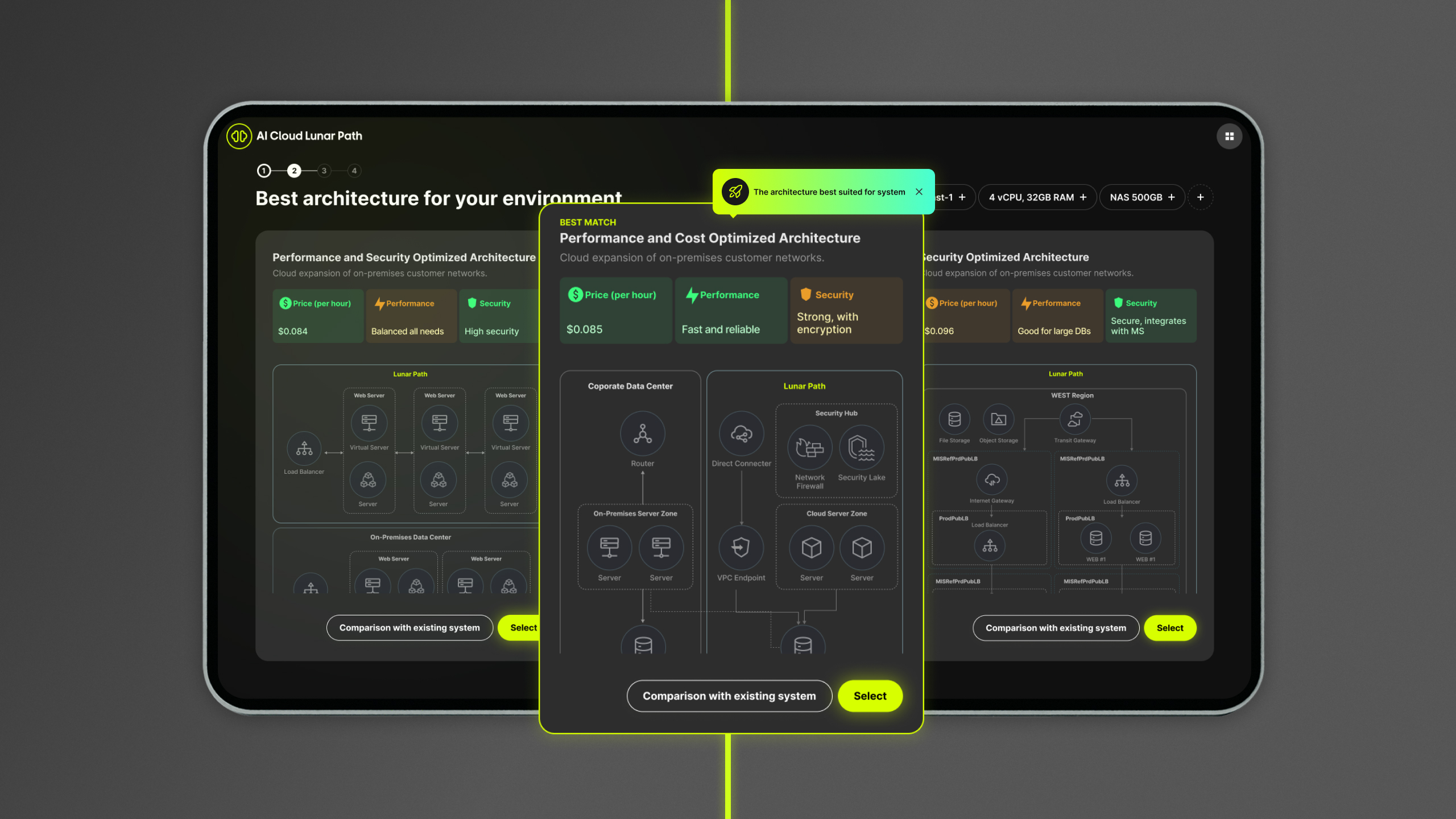Click the Performance and Cost Optimized Architecture title
Screen dimensions: 1456x819
click(710, 238)
